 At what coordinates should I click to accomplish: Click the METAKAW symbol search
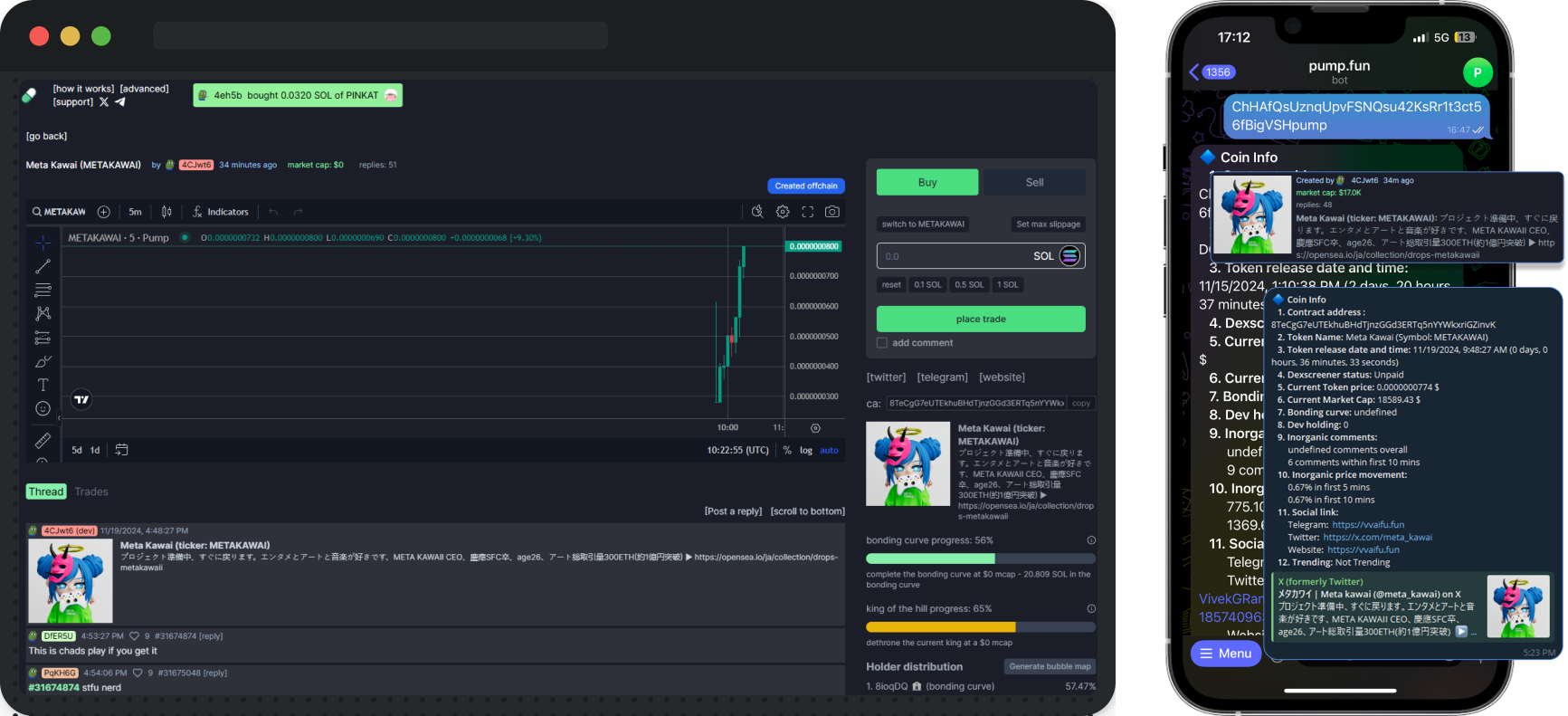[x=59, y=212]
